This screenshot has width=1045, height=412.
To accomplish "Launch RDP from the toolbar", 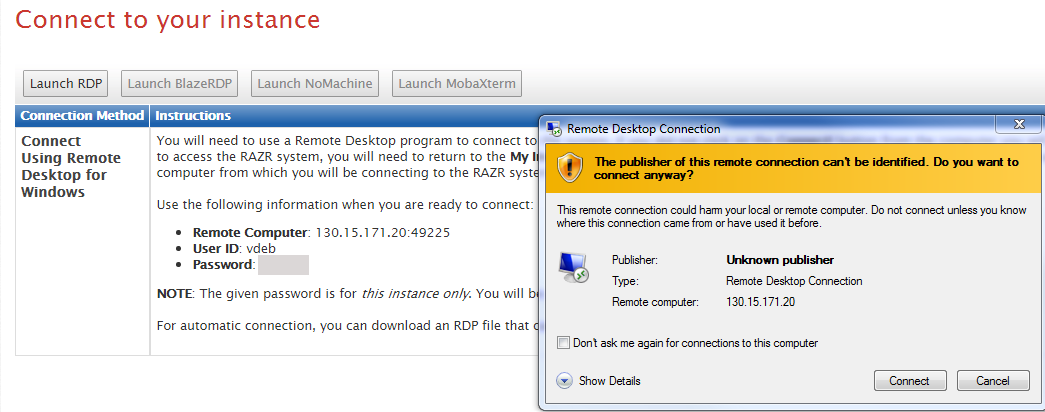I will click(x=65, y=83).
